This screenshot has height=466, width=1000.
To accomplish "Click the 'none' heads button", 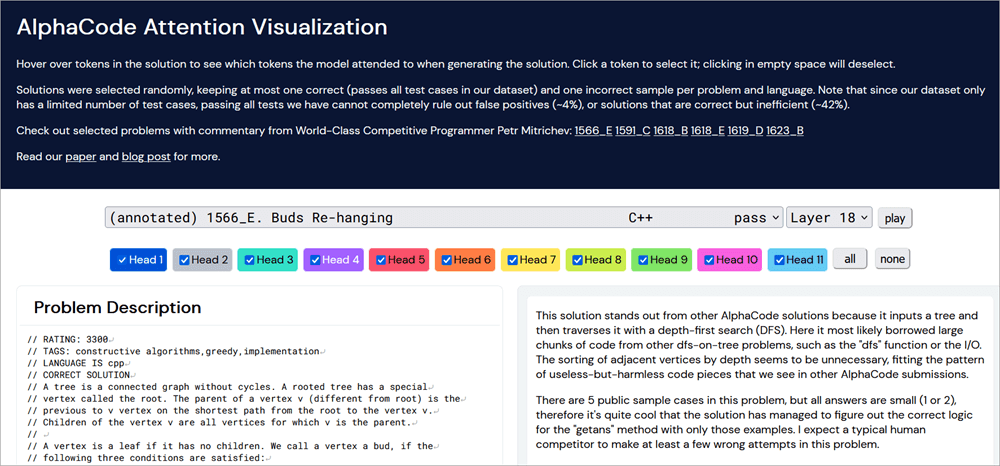I will click(892, 260).
